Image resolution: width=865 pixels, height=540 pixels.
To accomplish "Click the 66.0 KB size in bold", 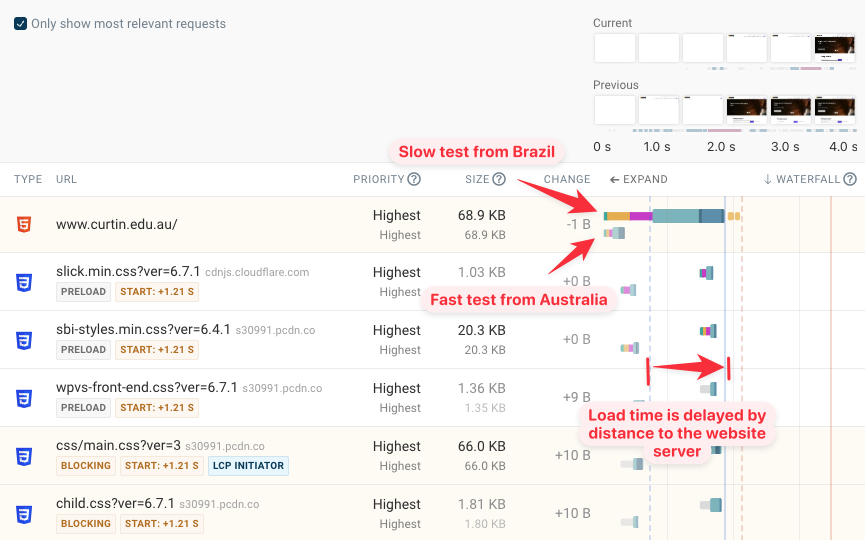I will 482,446.
